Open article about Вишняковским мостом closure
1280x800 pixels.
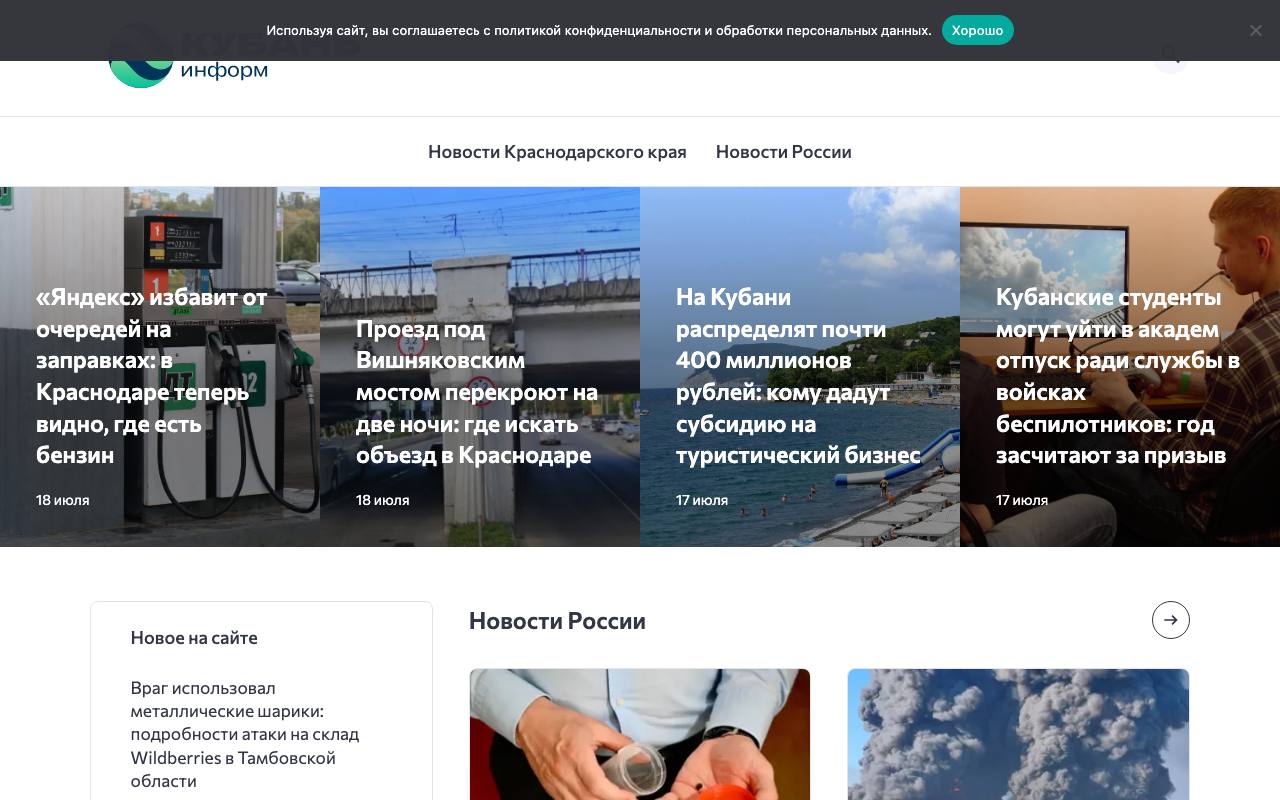(x=477, y=392)
